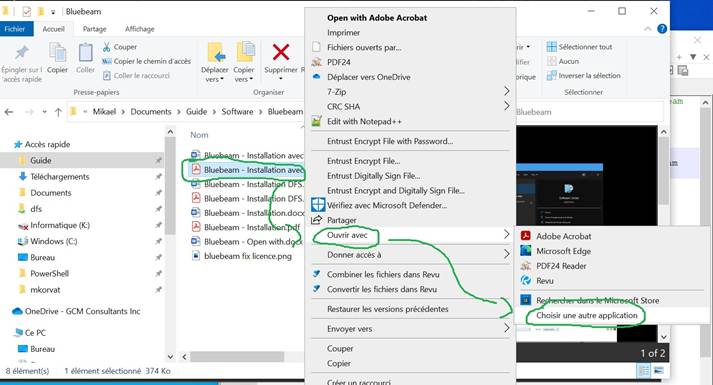The width and height of the screenshot is (713, 385).
Task: Expand the Donner accès à submenu arrow
Action: point(507,254)
